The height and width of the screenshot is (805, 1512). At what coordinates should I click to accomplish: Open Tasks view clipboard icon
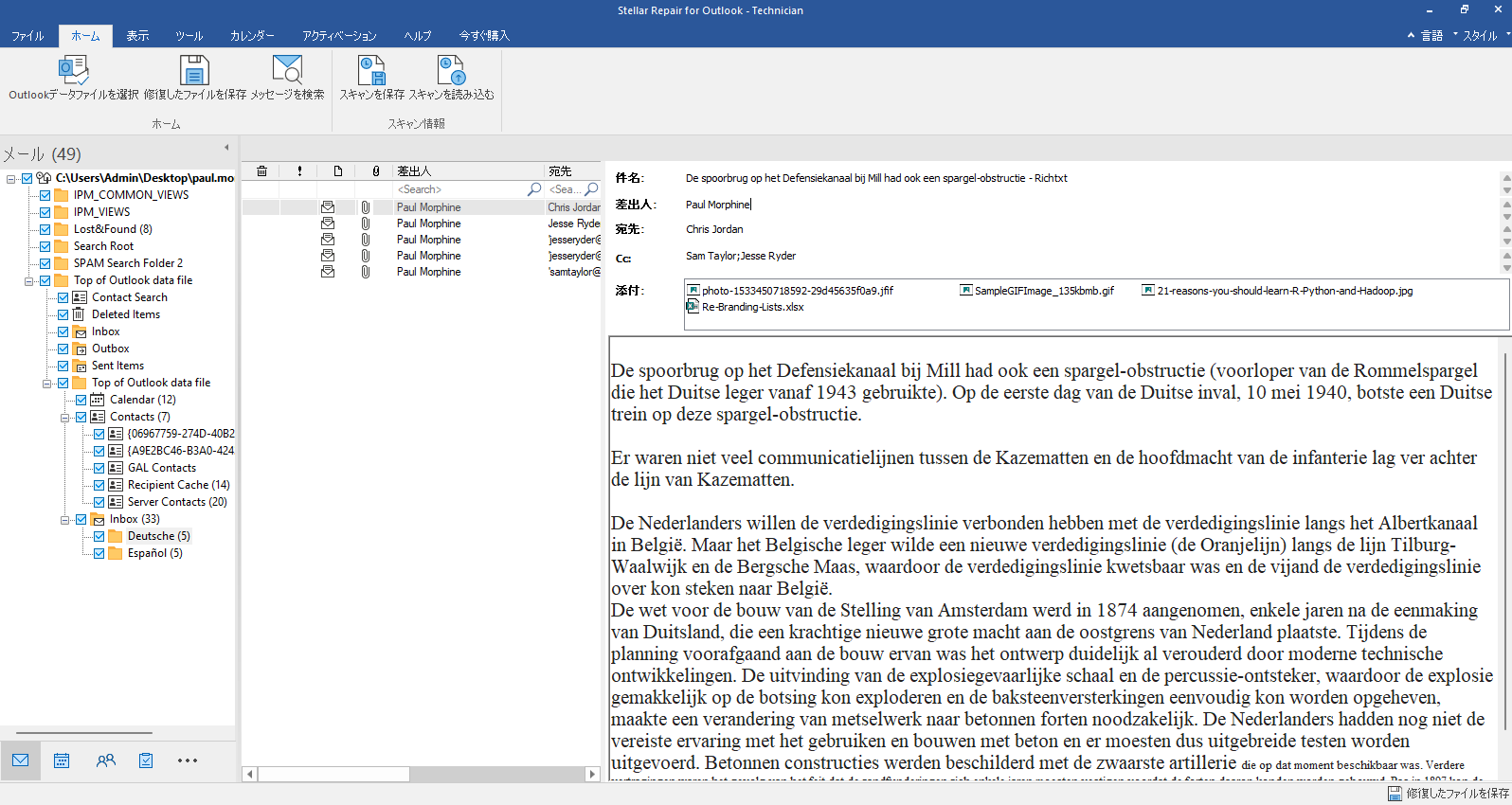tap(146, 760)
